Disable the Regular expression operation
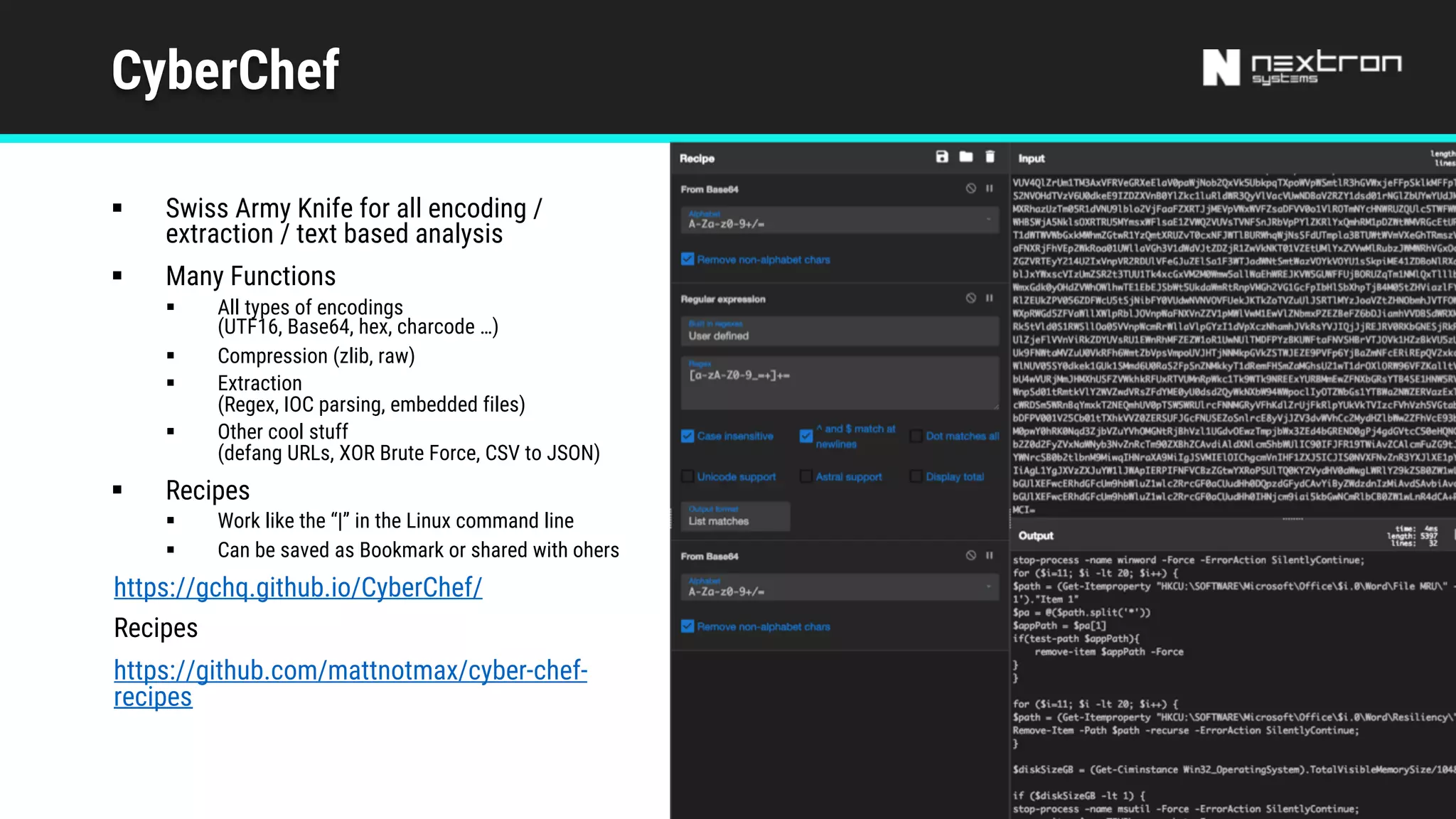The width and height of the screenshot is (1456, 819). pos(971,298)
